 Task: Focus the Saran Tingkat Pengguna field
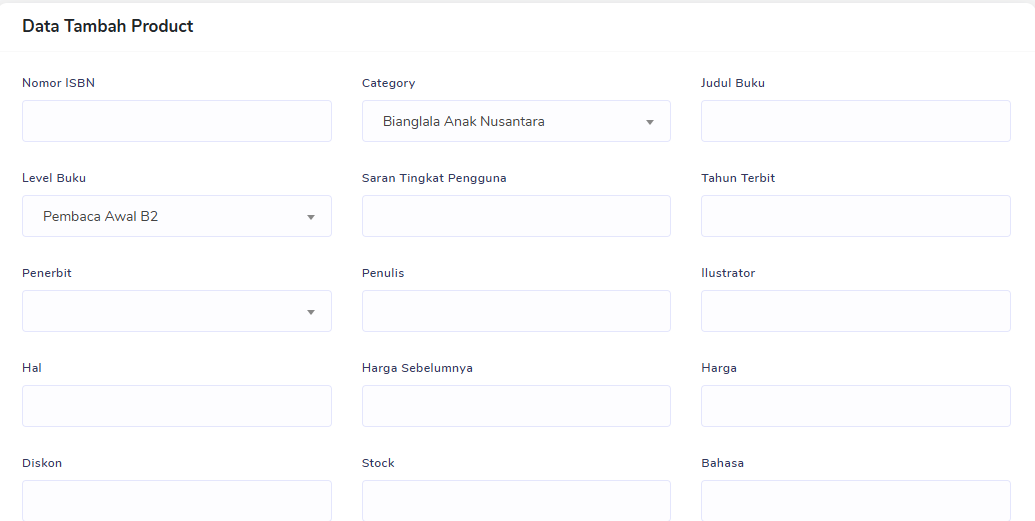[x=515, y=216]
